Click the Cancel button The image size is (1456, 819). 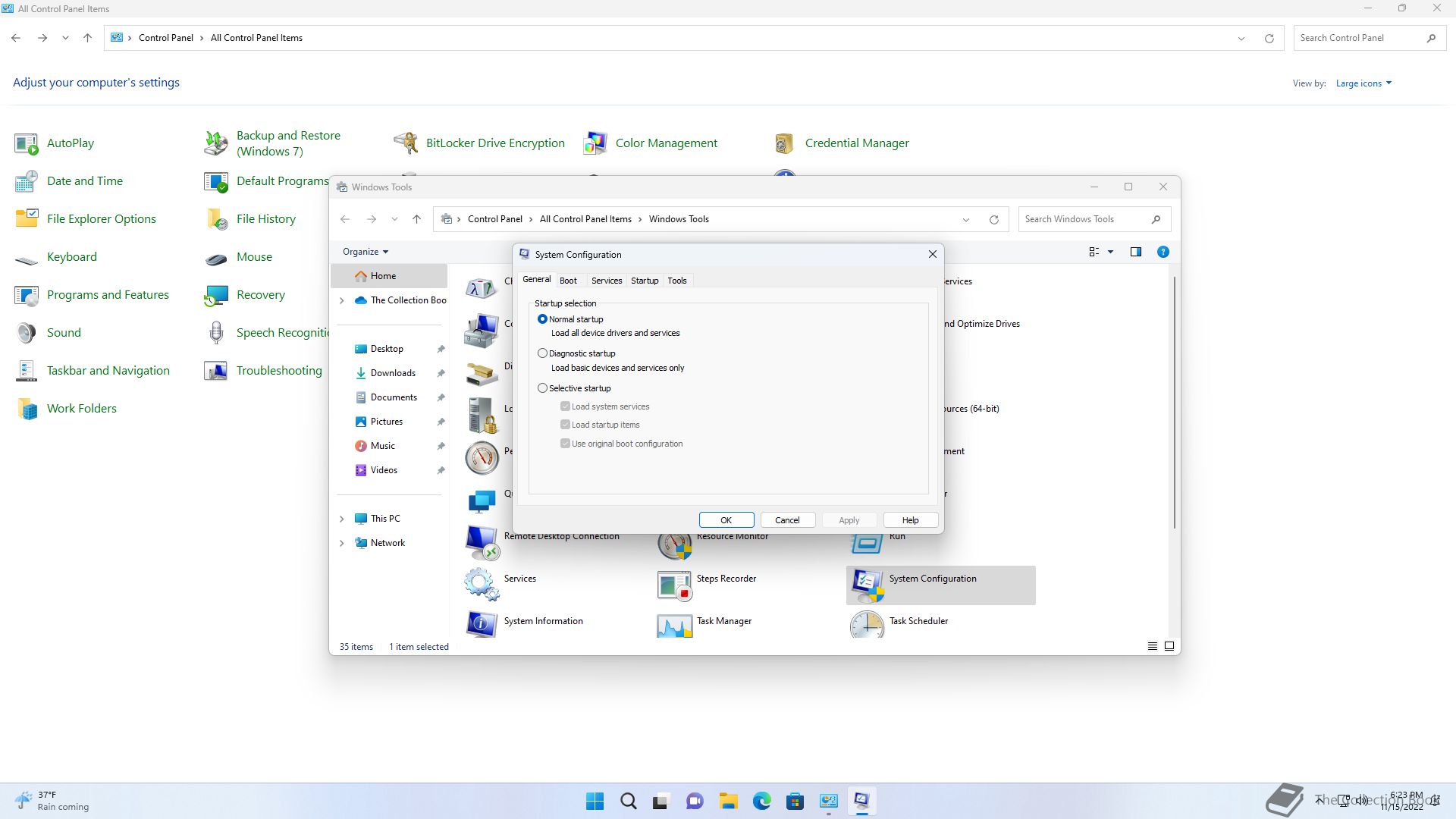[787, 520]
